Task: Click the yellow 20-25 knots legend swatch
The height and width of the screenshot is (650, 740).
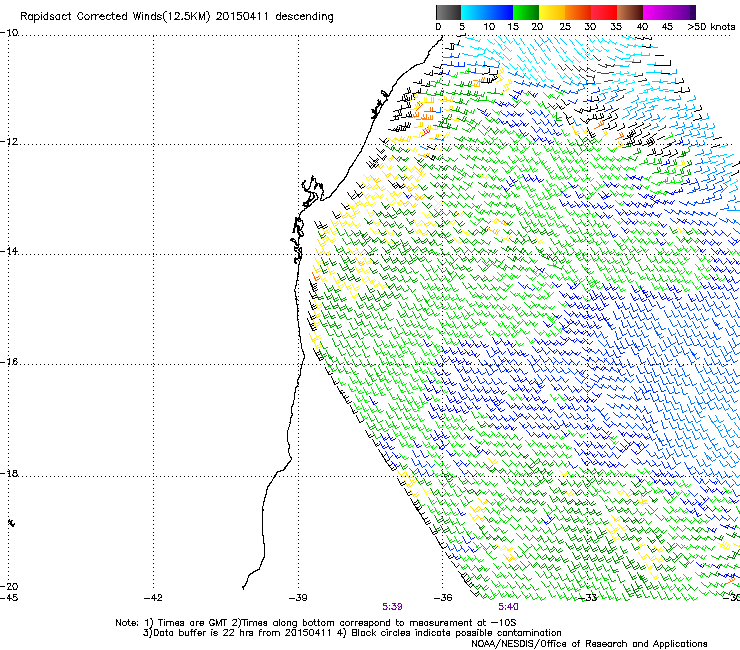Action: coord(552,12)
